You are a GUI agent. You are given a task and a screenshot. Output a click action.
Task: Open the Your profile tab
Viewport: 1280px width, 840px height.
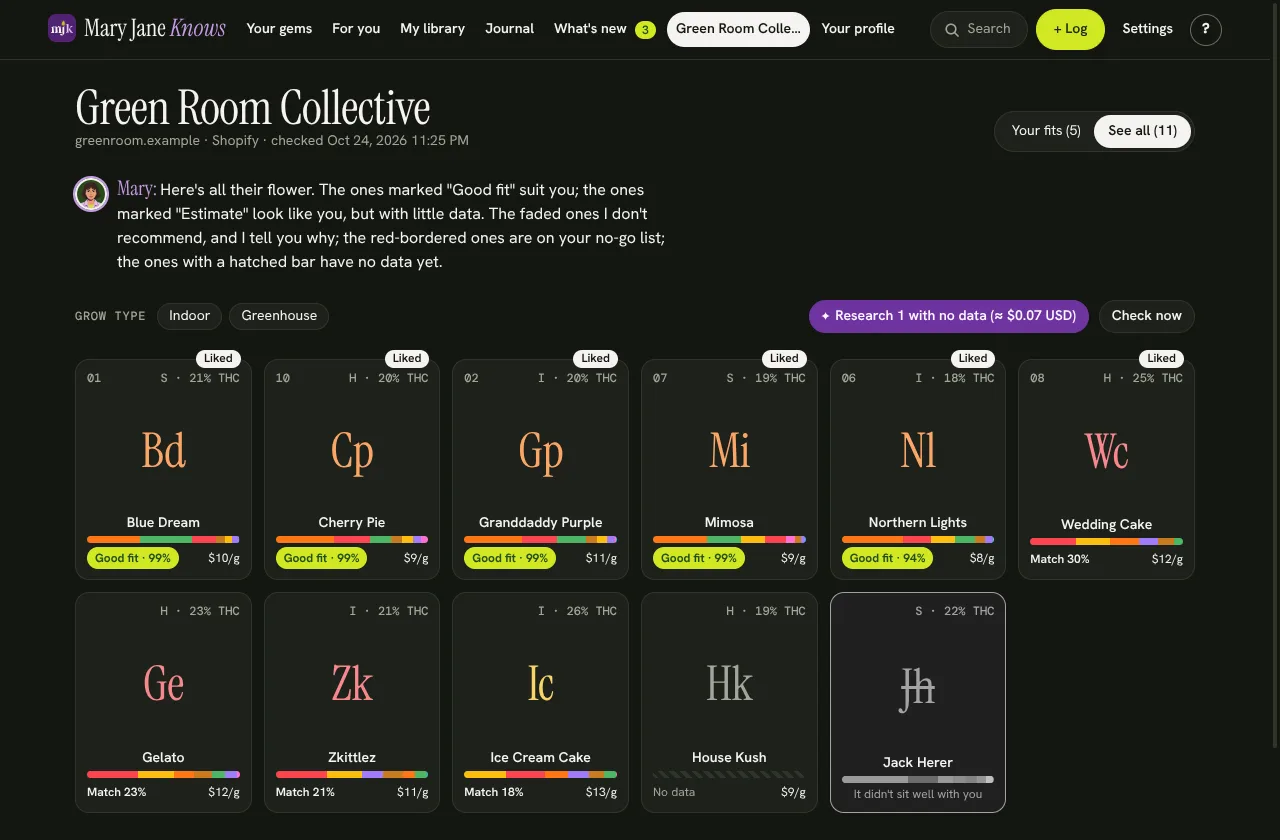tap(858, 29)
